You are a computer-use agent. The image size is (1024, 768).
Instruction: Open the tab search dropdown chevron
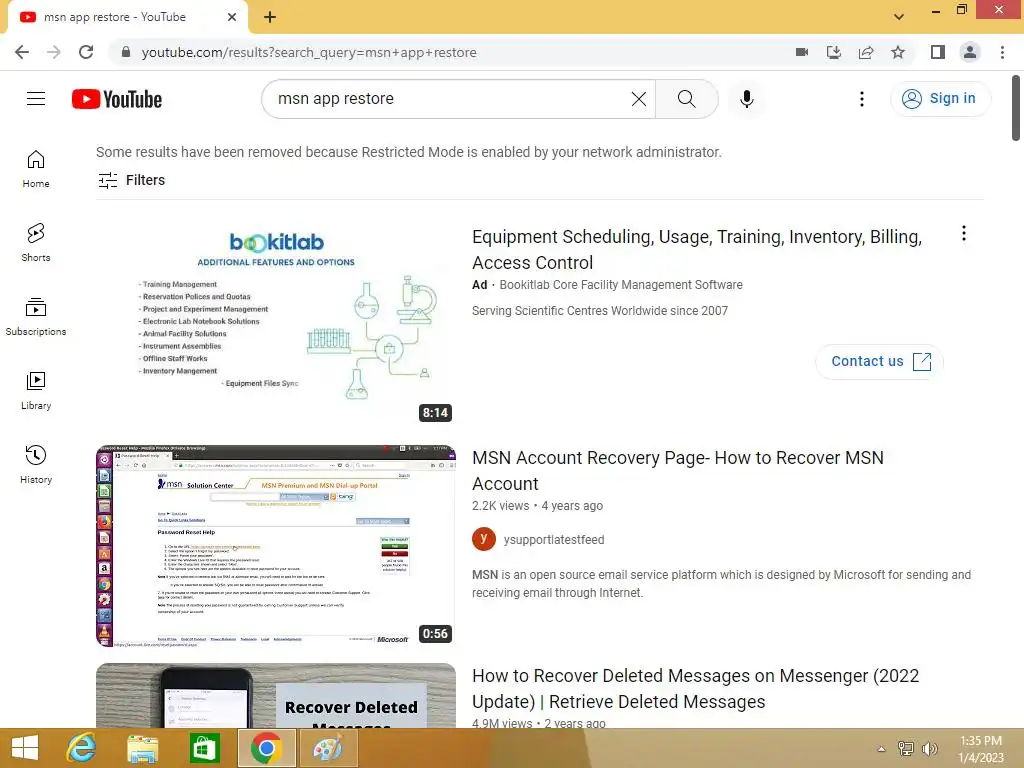coord(899,17)
